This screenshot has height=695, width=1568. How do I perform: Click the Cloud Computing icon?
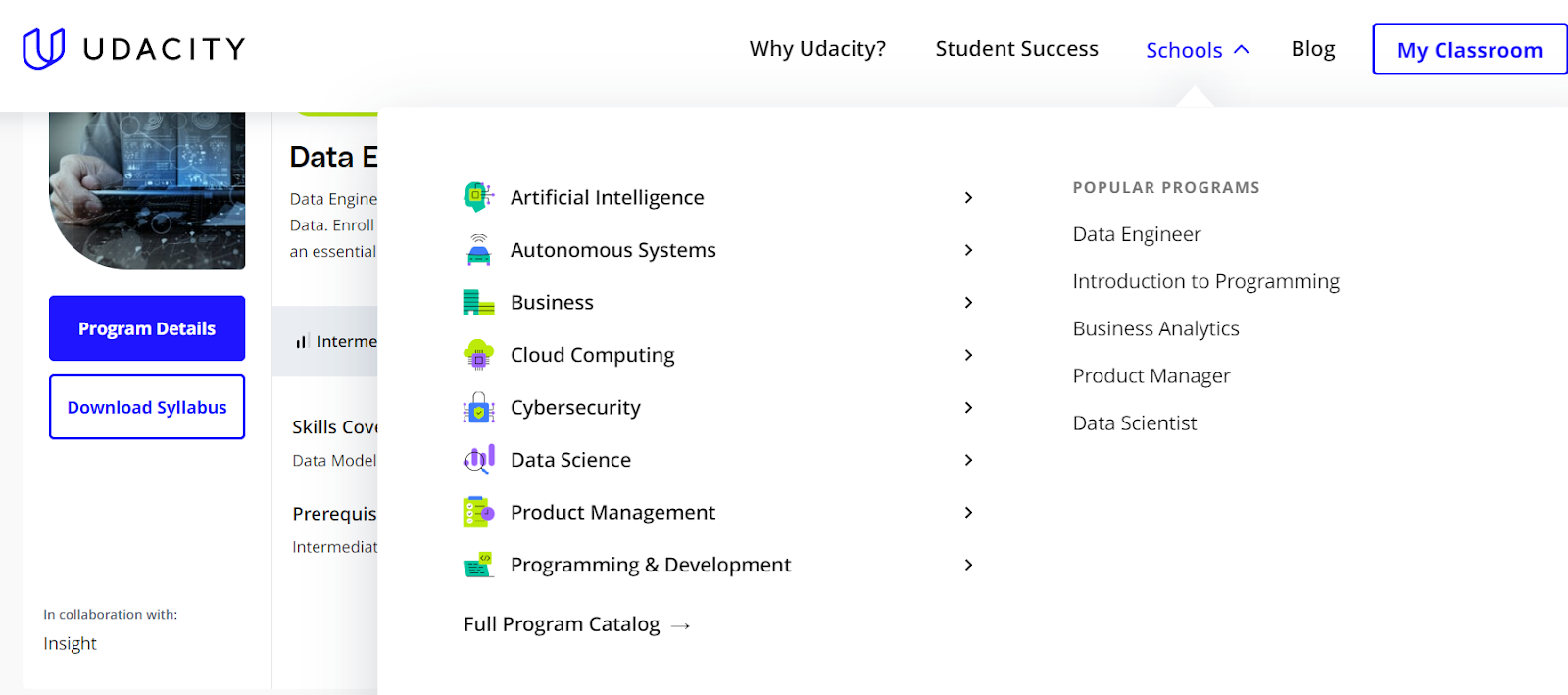[x=478, y=355]
